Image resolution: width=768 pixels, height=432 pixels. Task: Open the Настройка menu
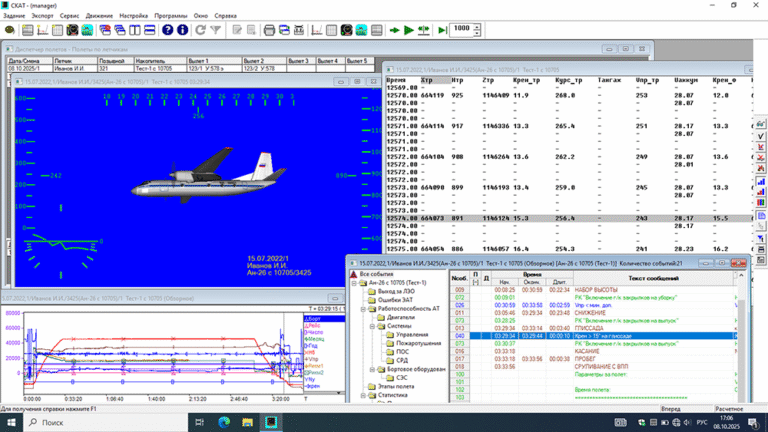pos(133,17)
